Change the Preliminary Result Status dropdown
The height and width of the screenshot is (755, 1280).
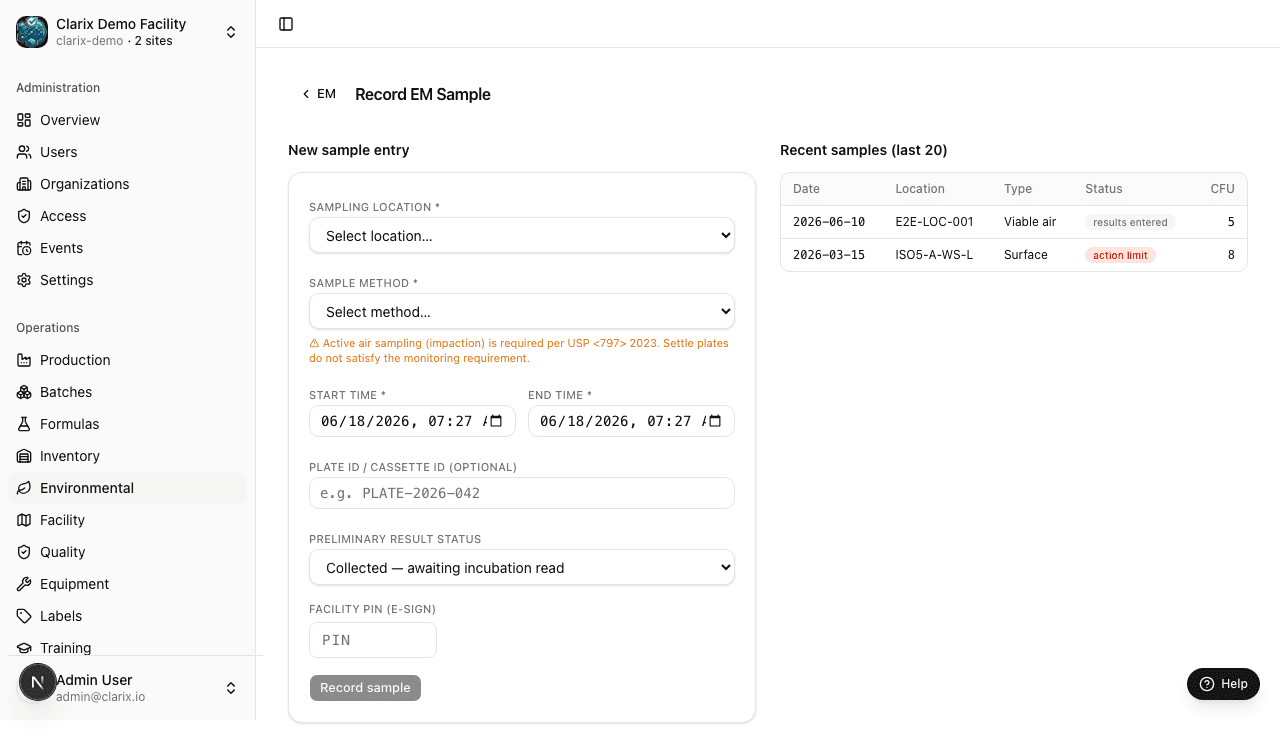[522, 568]
